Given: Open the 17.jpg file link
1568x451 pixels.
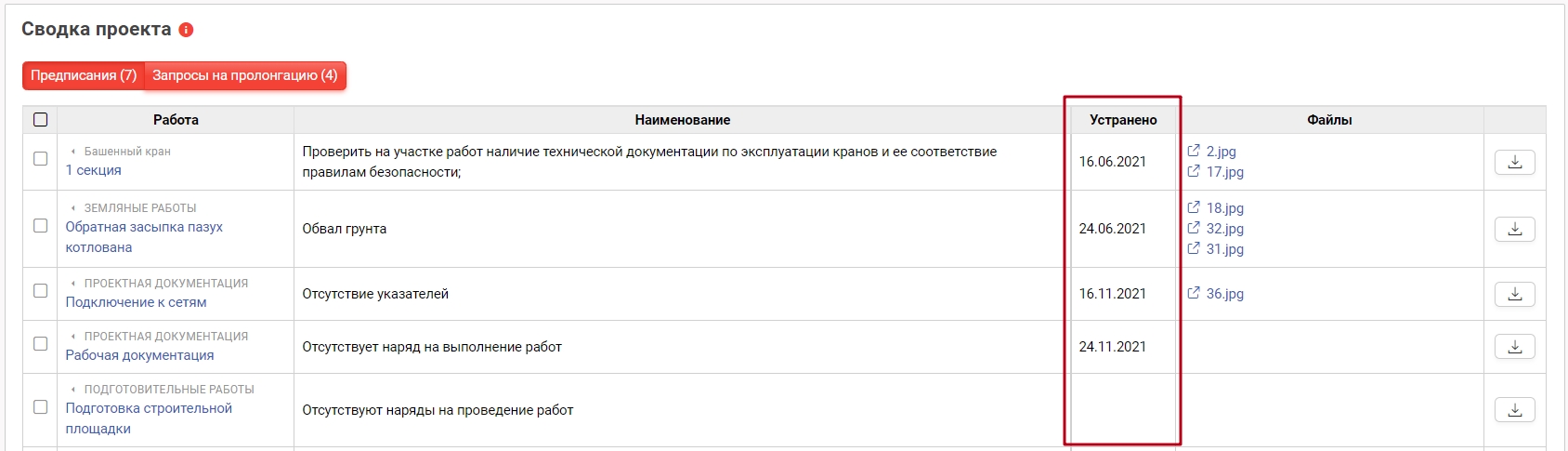Looking at the screenshot, I should 1224,172.
